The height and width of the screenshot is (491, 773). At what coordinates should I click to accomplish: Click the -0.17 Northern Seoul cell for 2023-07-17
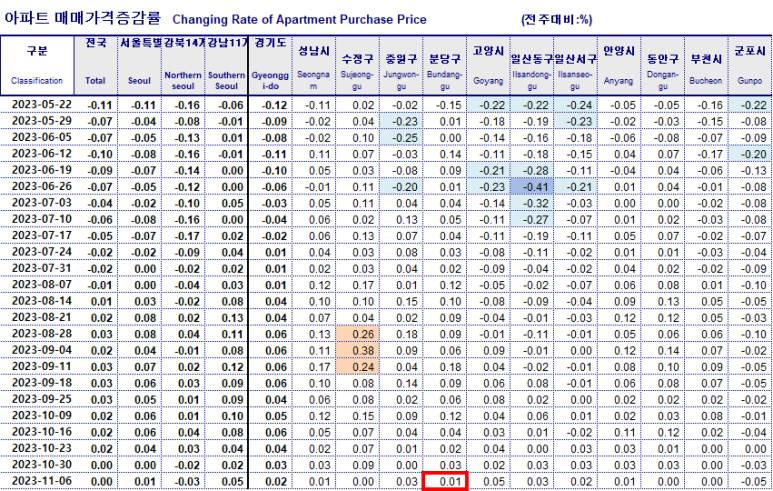[x=183, y=236]
